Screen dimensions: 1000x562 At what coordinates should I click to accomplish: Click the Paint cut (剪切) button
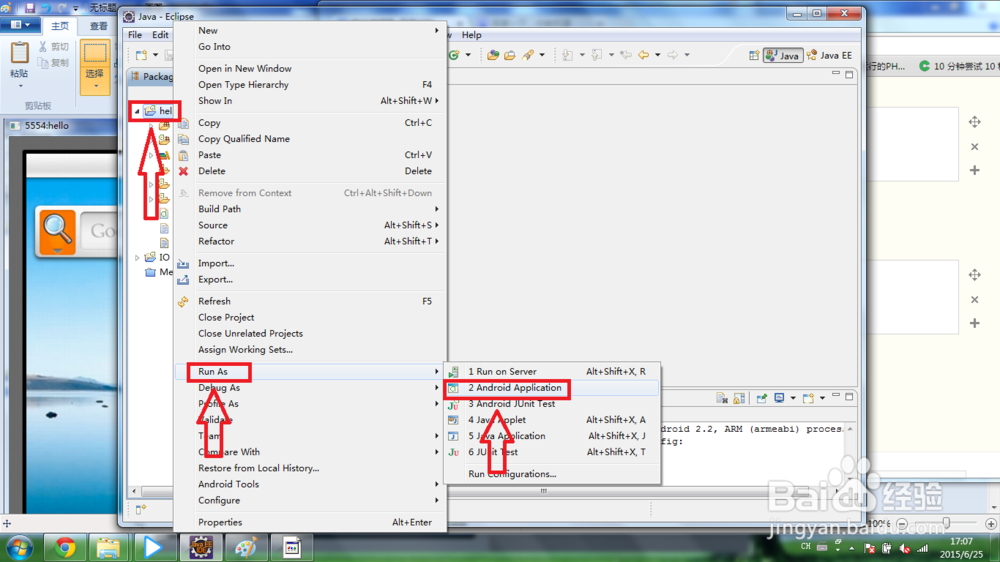54,47
